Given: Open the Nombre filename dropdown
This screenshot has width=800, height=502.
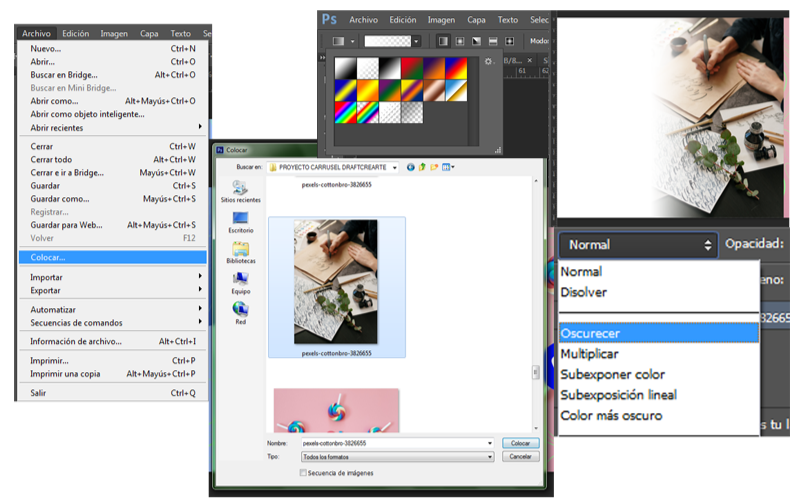Looking at the screenshot, I should (x=490, y=443).
